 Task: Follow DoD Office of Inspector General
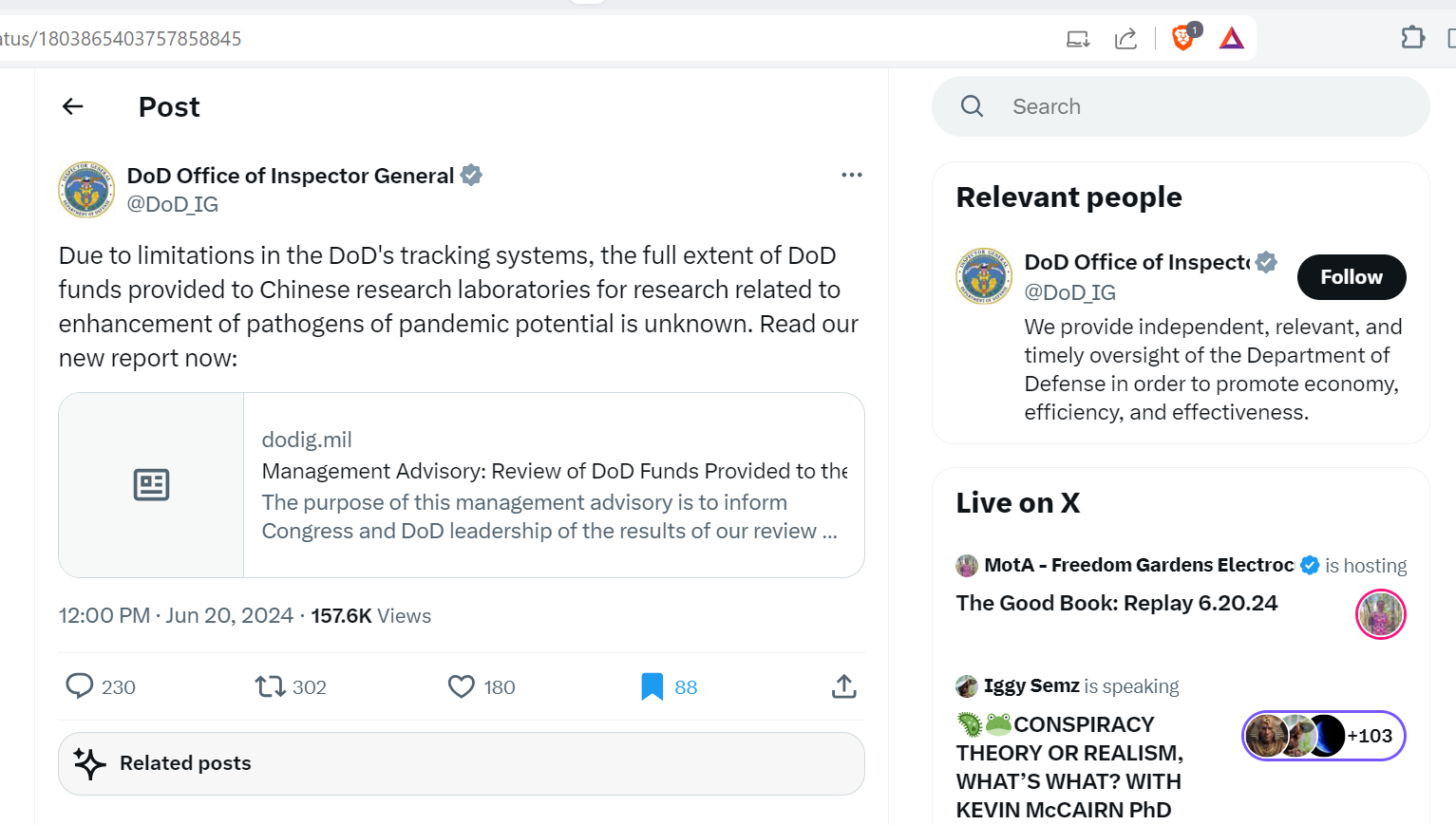pos(1352,277)
